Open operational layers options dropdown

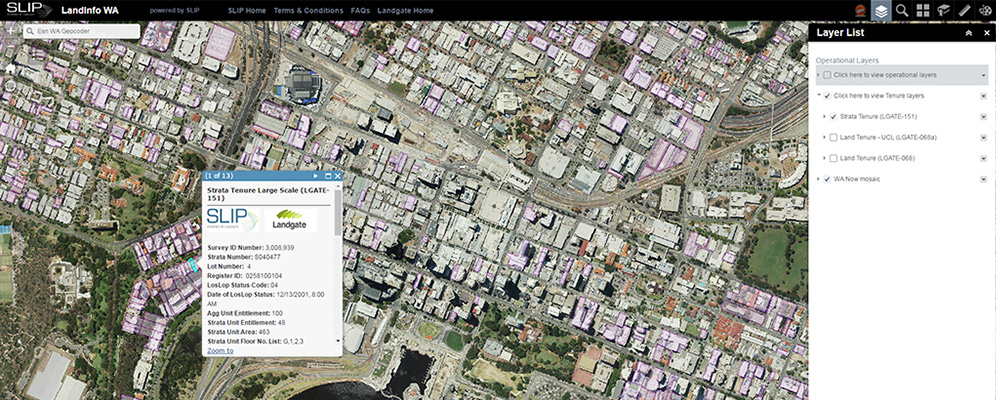pyautogui.click(x=983, y=75)
